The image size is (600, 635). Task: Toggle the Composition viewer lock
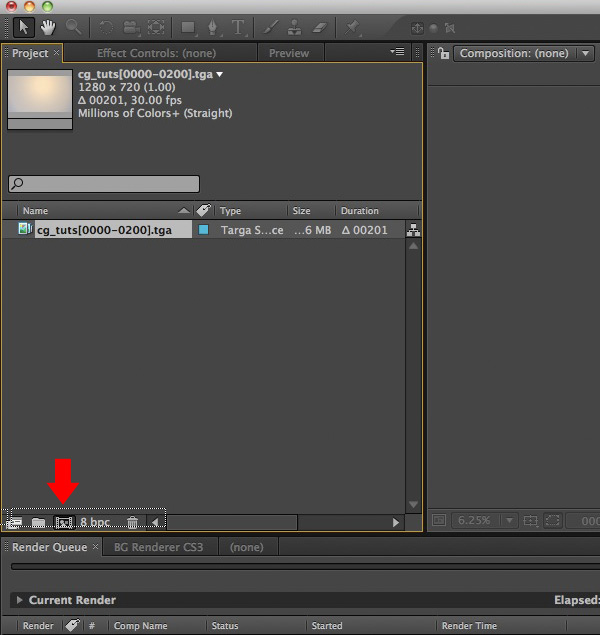coord(444,53)
